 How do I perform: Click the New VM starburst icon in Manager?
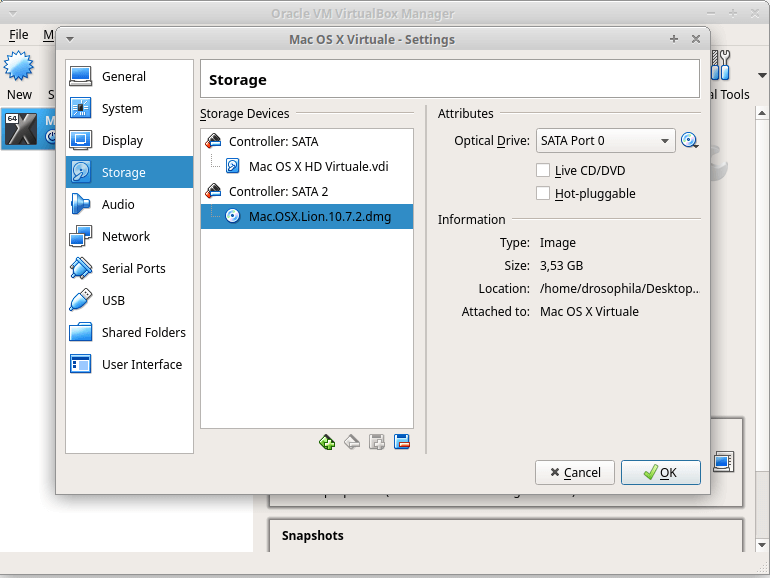19,66
